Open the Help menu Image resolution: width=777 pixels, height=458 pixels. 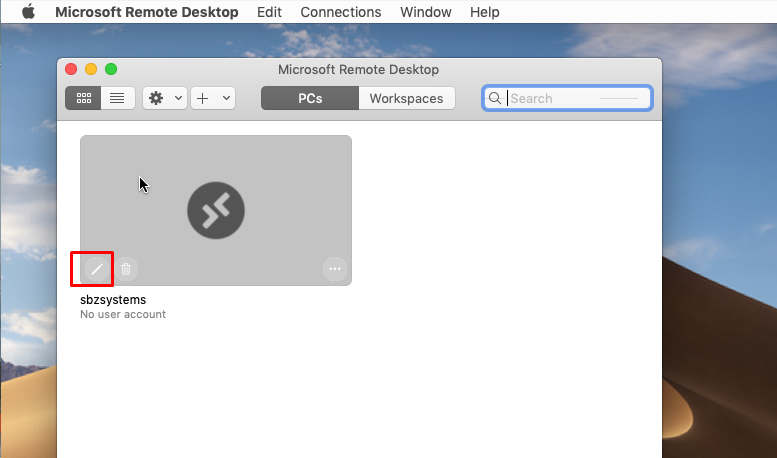tap(485, 12)
